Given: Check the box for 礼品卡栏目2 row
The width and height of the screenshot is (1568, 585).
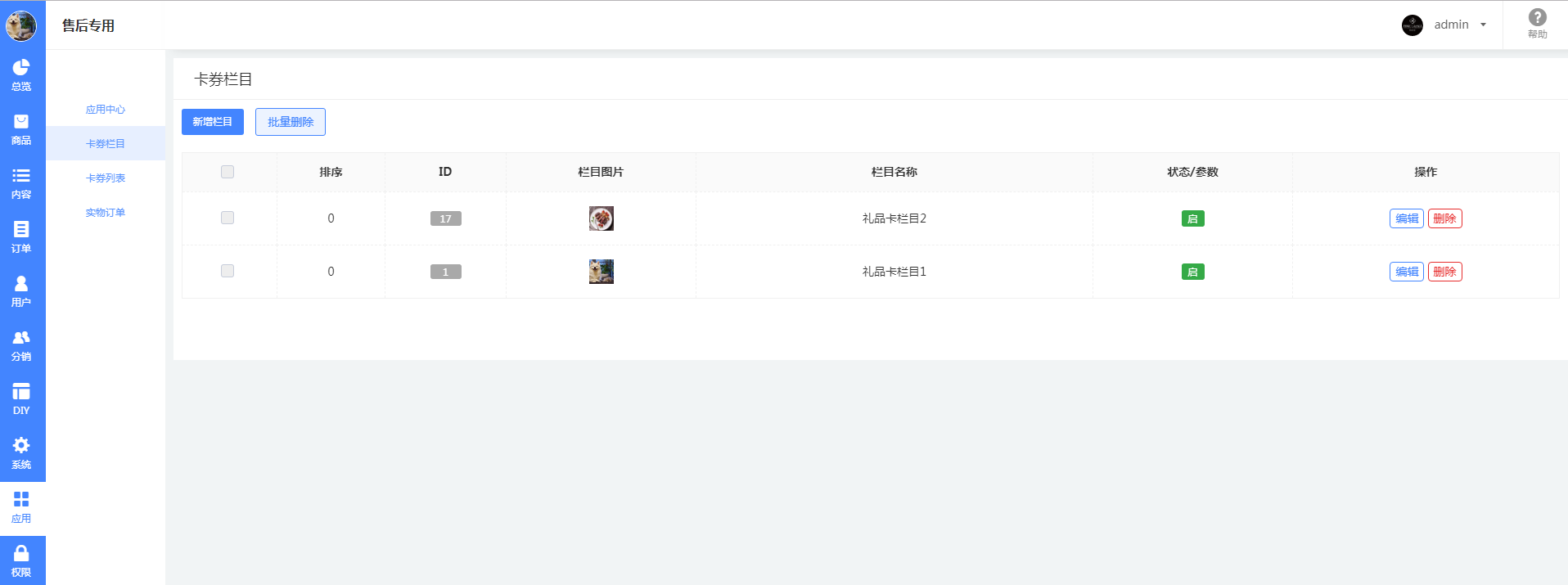Looking at the screenshot, I should click(x=228, y=218).
